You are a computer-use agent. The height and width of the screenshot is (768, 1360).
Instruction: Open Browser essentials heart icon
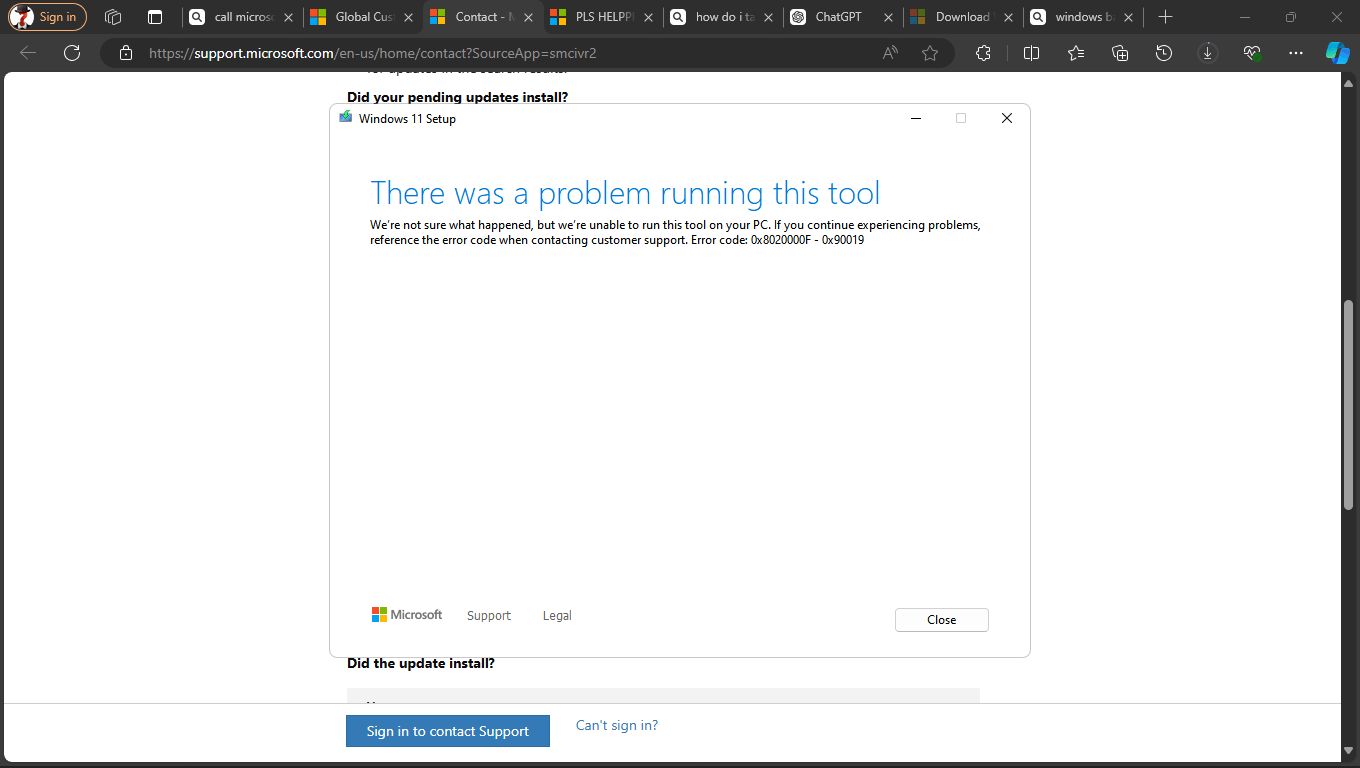(1252, 53)
